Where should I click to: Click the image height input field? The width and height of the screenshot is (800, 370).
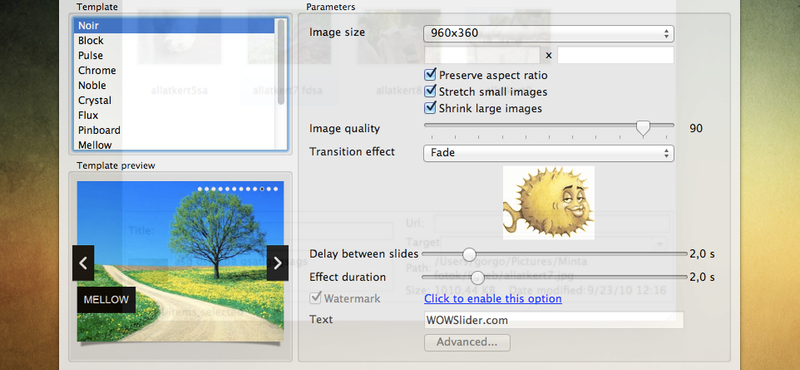tap(615, 55)
